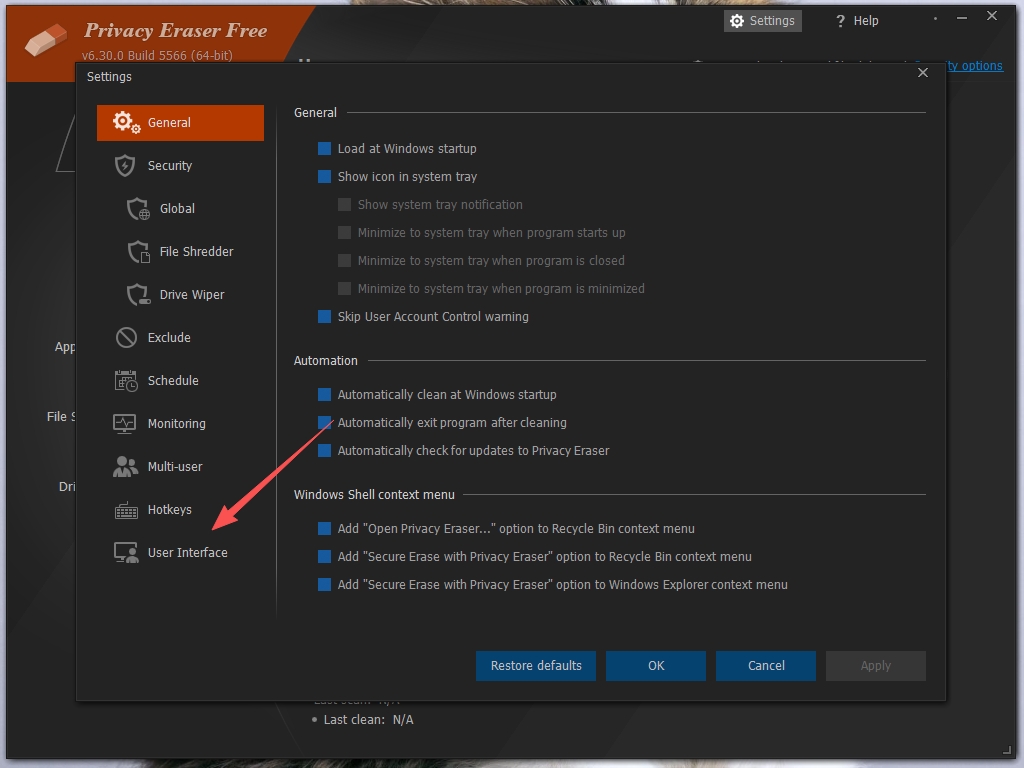The image size is (1024, 768).
Task: Open the File Shredder settings page
Action: pos(180,252)
